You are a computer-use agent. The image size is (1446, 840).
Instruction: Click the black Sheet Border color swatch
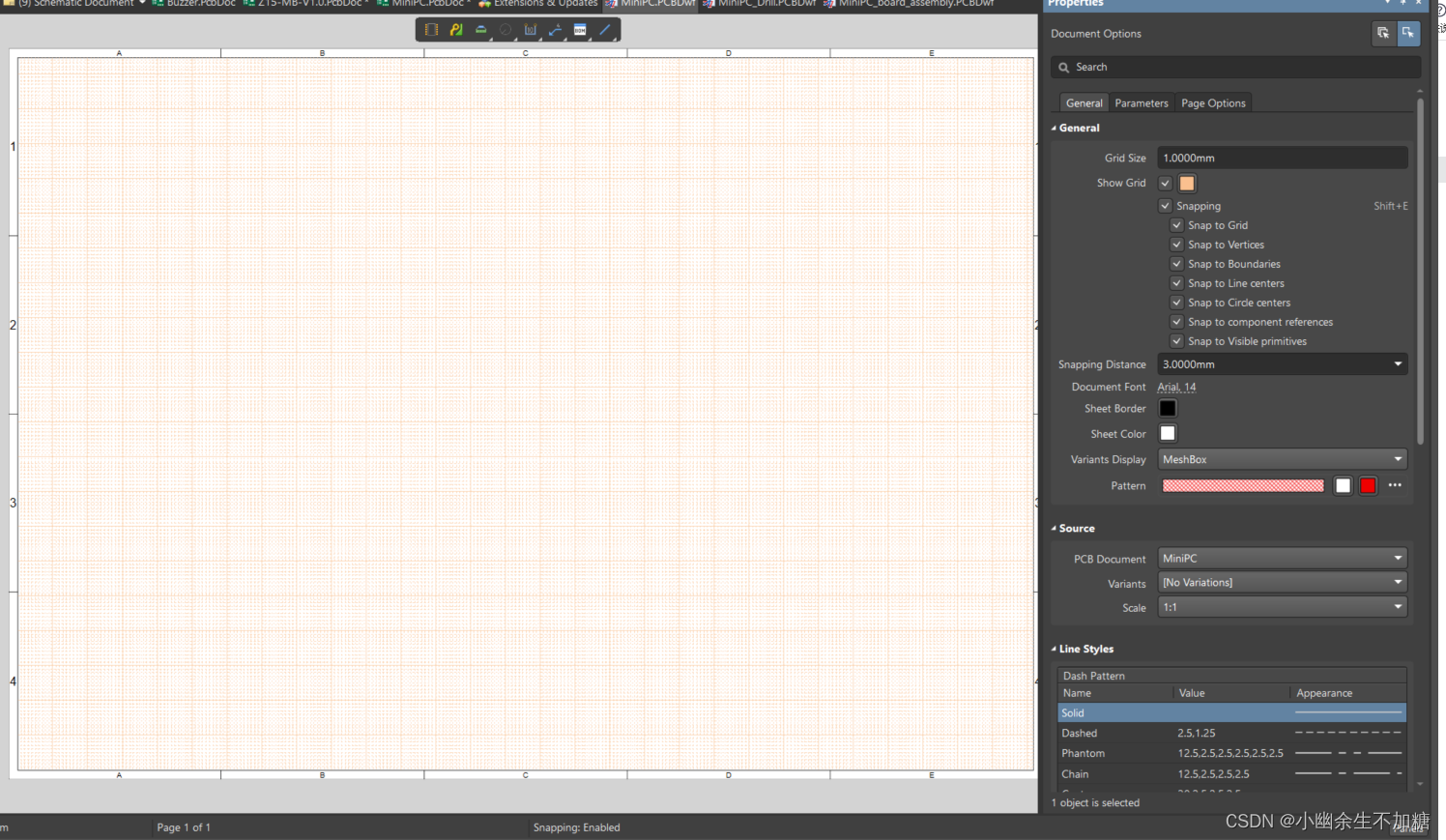pyautogui.click(x=1168, y=409)
